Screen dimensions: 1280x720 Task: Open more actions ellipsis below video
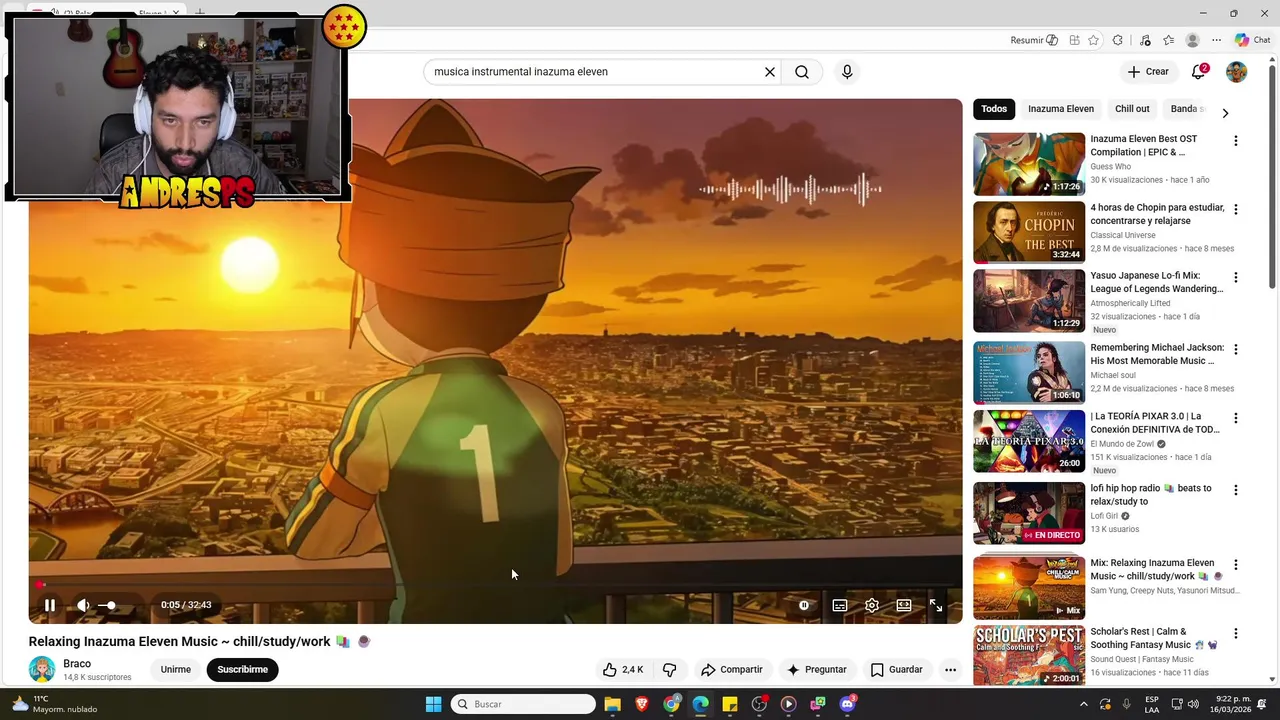(x=951, y=670)
